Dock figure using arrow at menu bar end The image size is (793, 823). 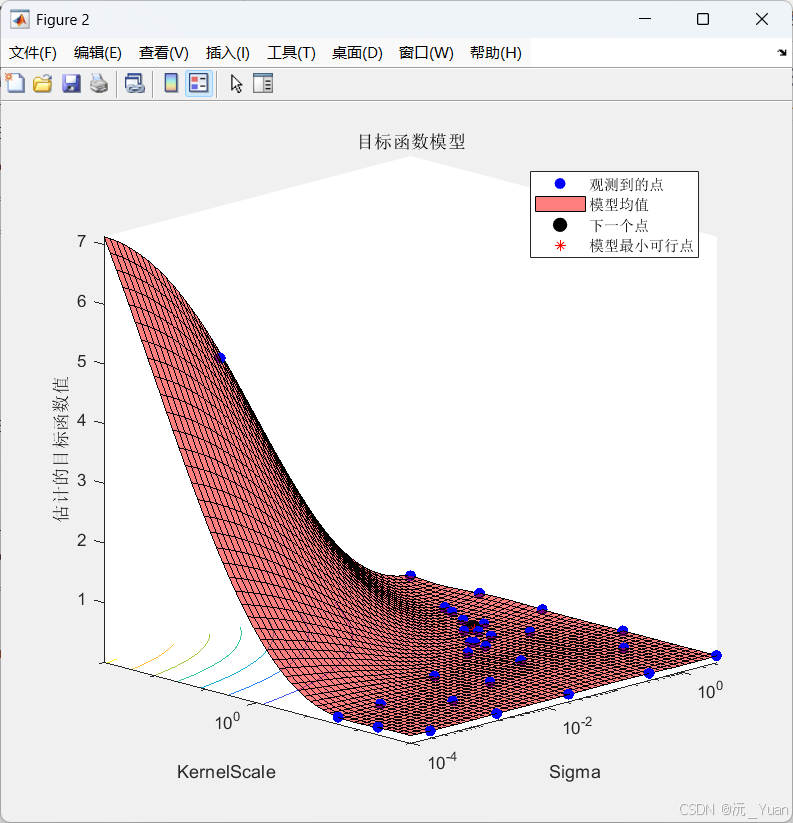tap(781, 52)
